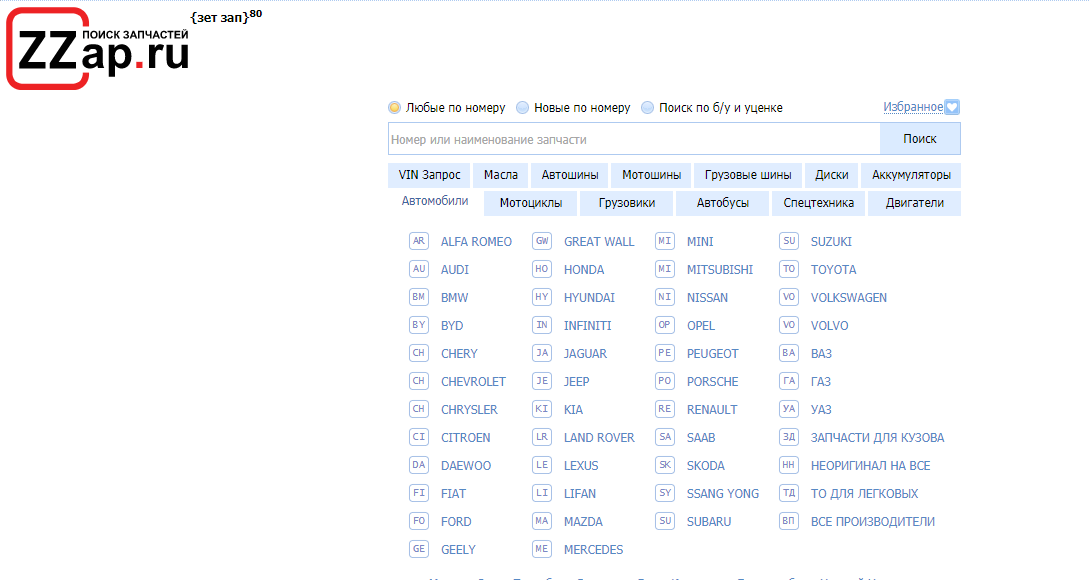Click the GE badge icon for Geely
The width and height of the screenshot is (1089, 580).
419,549
